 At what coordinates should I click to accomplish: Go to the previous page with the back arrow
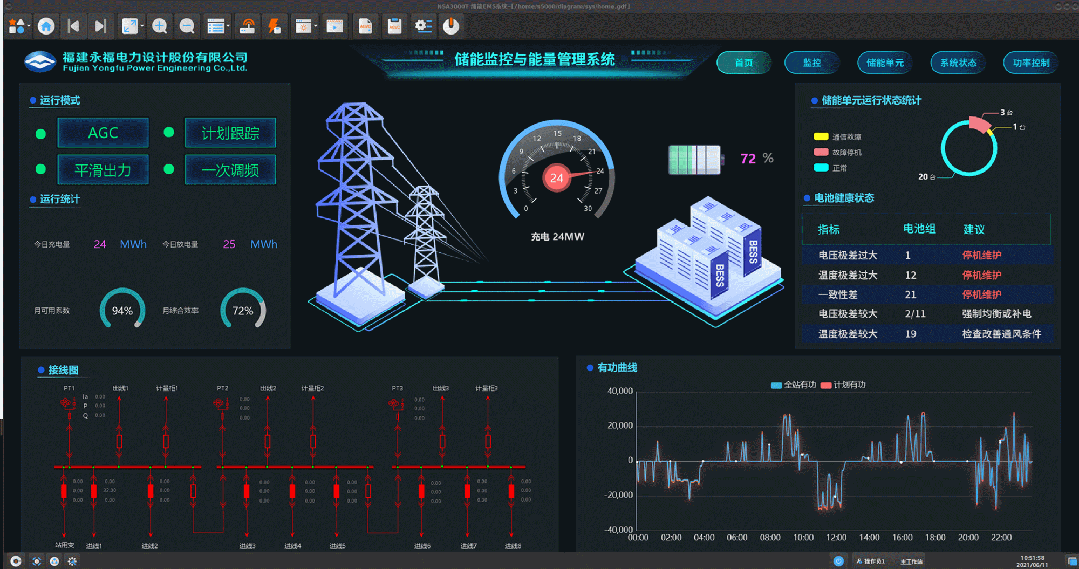click(73, 25)
